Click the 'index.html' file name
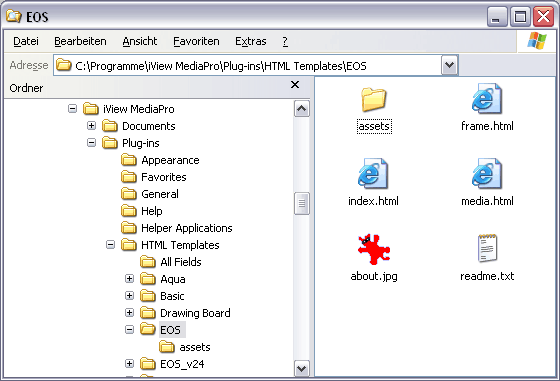Screen dimensions: 560x381 pyautogui.click(x=373, y=201)
